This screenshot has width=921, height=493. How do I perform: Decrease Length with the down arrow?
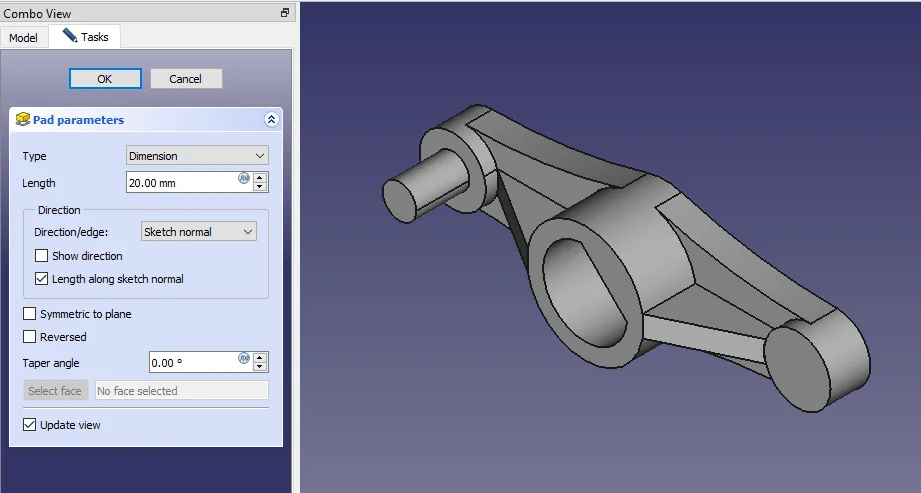pos(261,188)
